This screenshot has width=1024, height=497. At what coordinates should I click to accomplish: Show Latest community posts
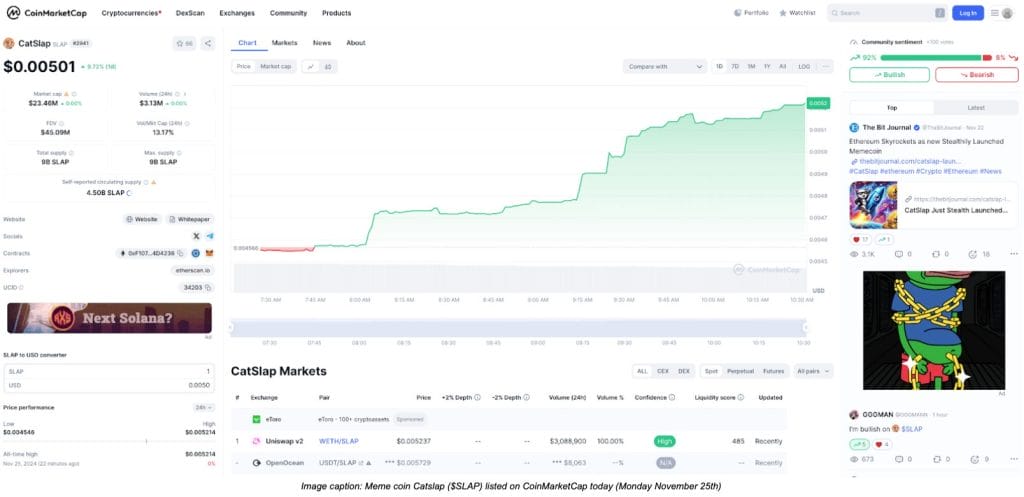[x=976, y=108]
